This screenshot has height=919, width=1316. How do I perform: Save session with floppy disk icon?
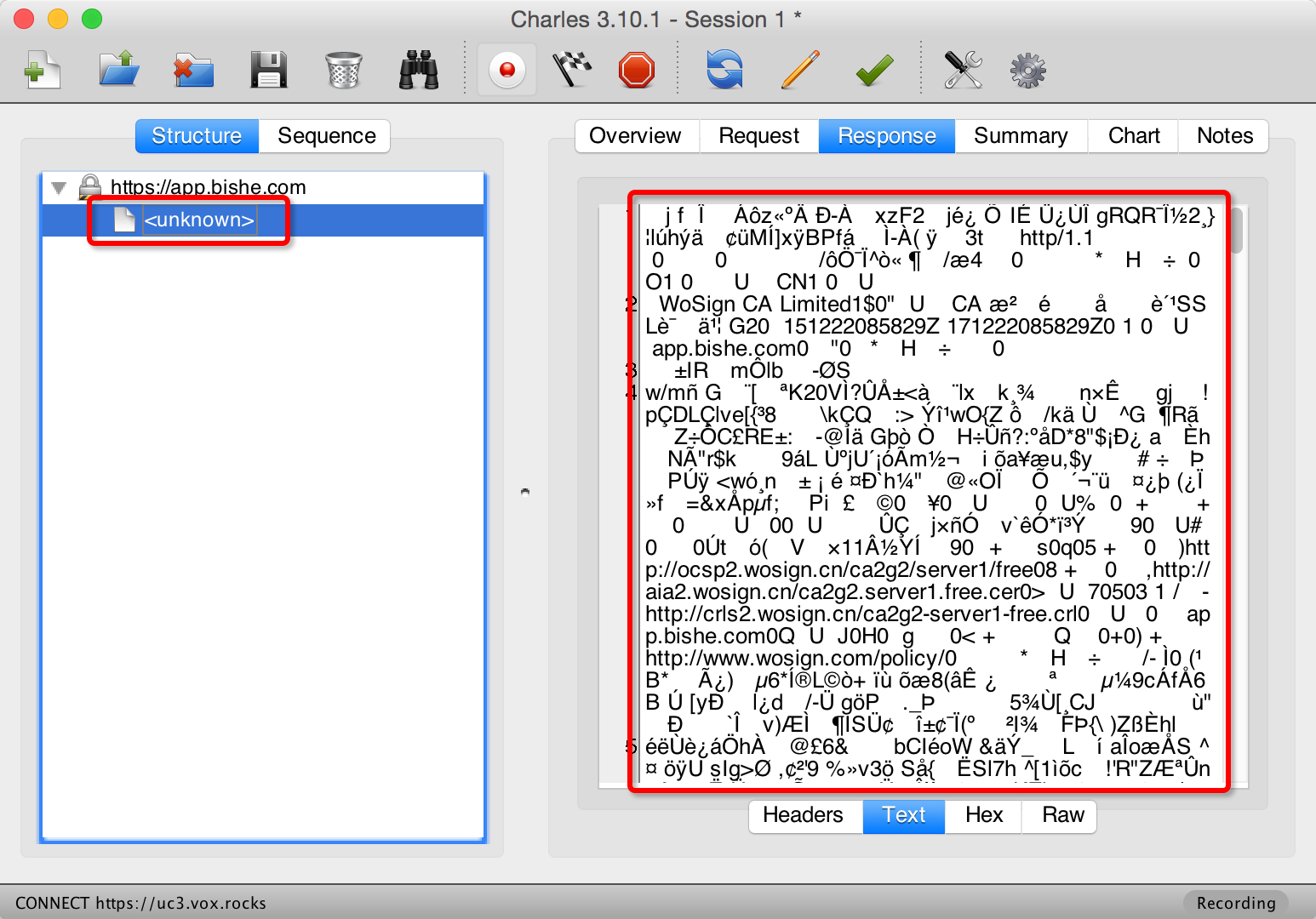coord(268,70)
